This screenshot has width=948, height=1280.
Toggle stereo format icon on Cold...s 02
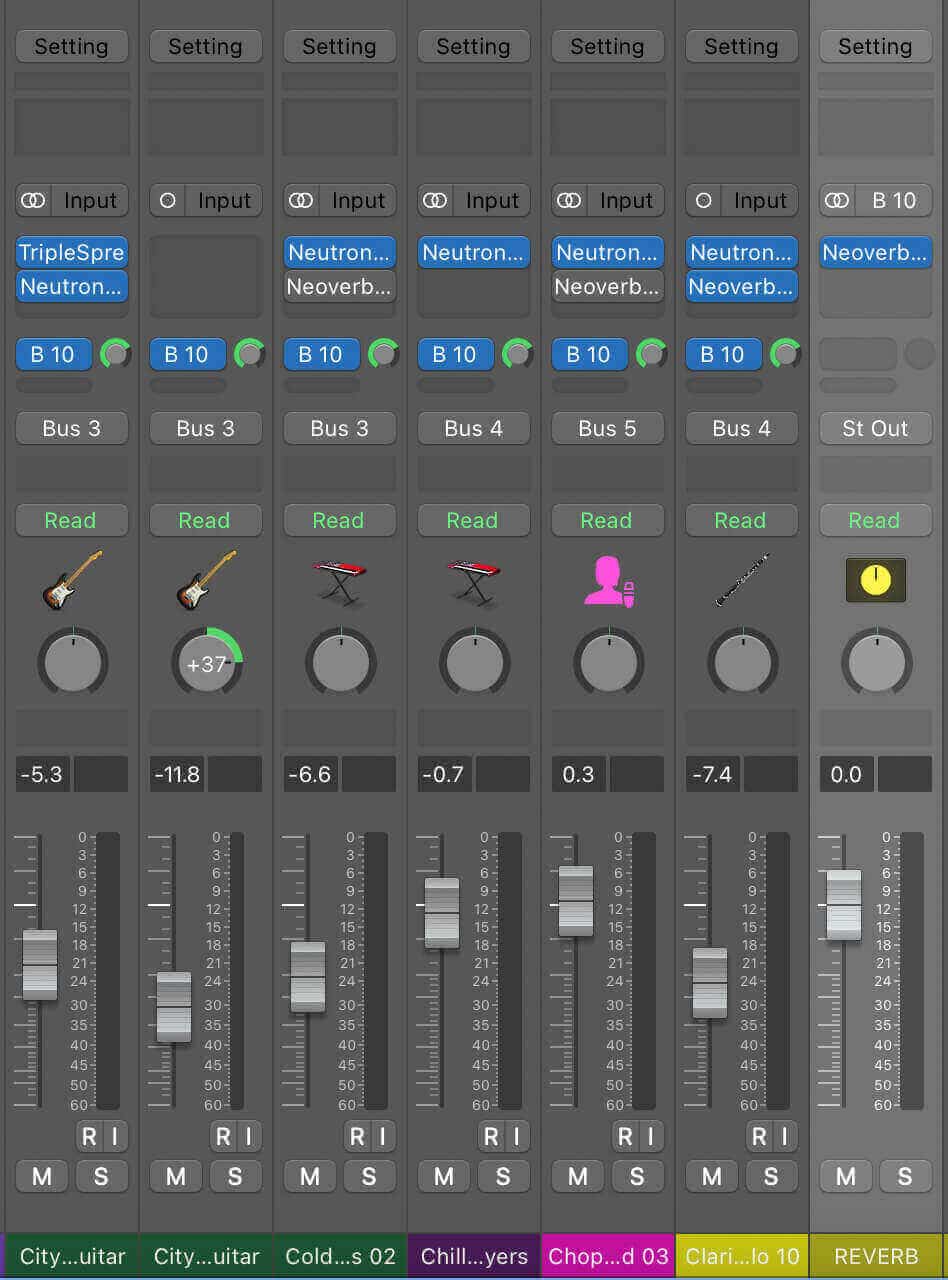click(x=301, y=200)
